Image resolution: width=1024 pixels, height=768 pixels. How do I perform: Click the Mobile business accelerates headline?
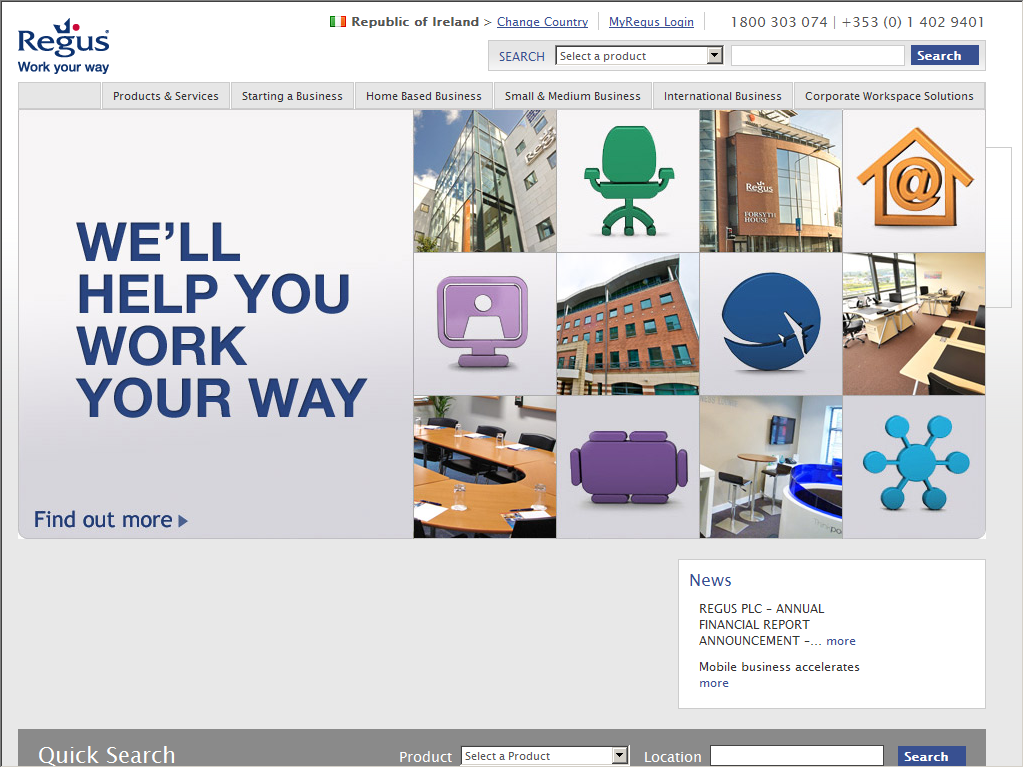[x=779, y=667]
